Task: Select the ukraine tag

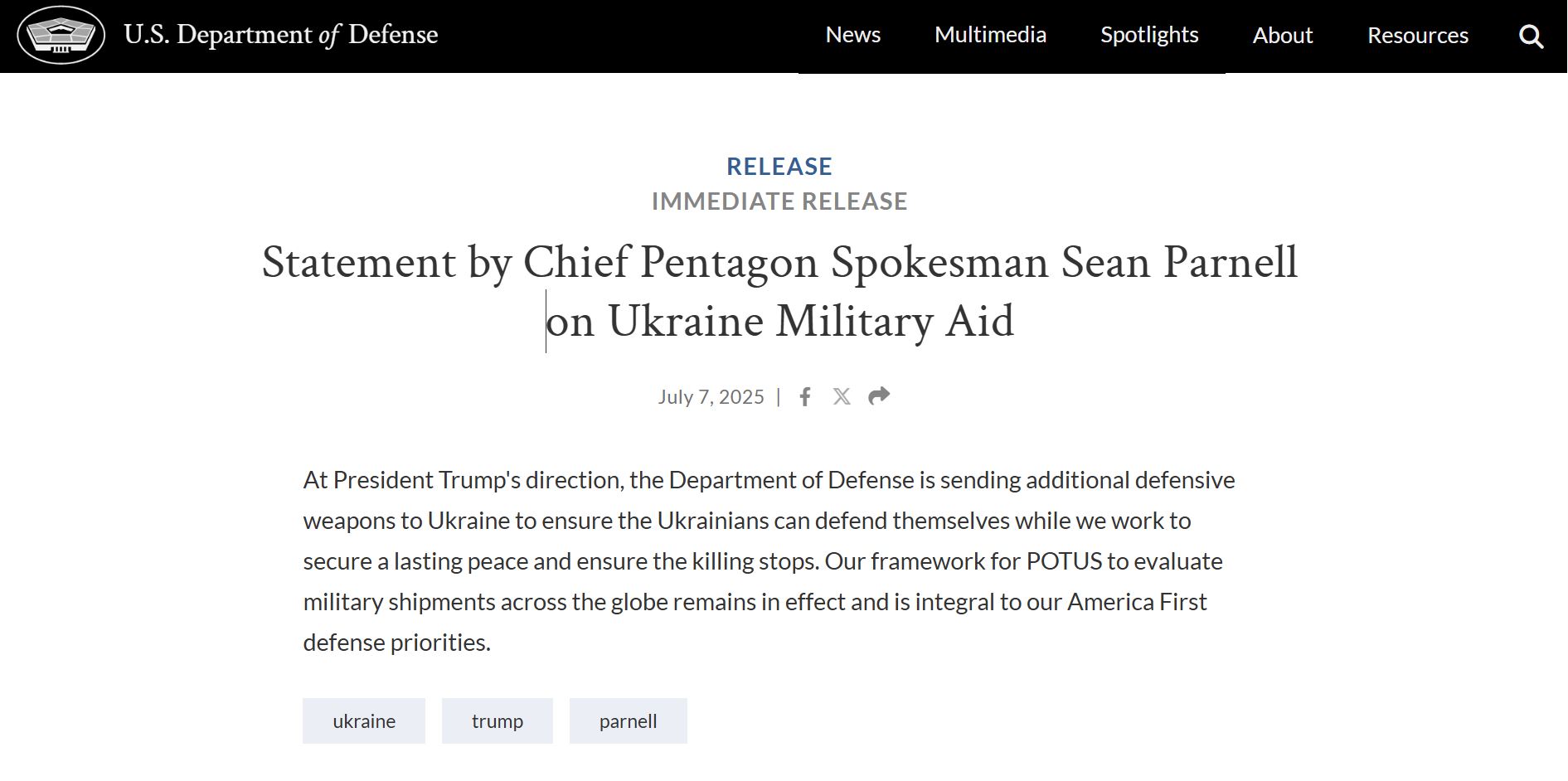Action: (x=364, y=721)
